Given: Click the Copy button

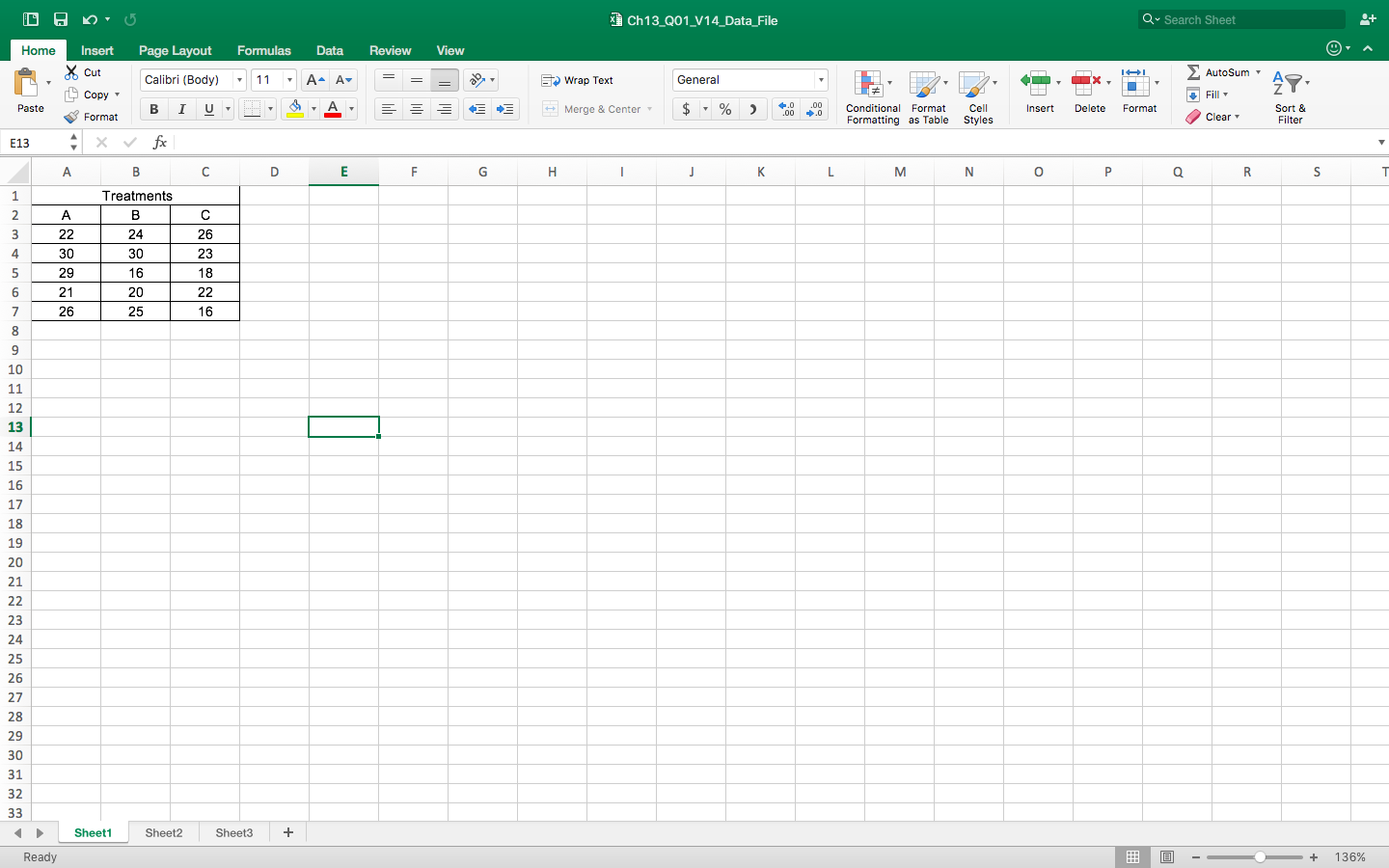Looking at the screenshot, I should point(94,95).
